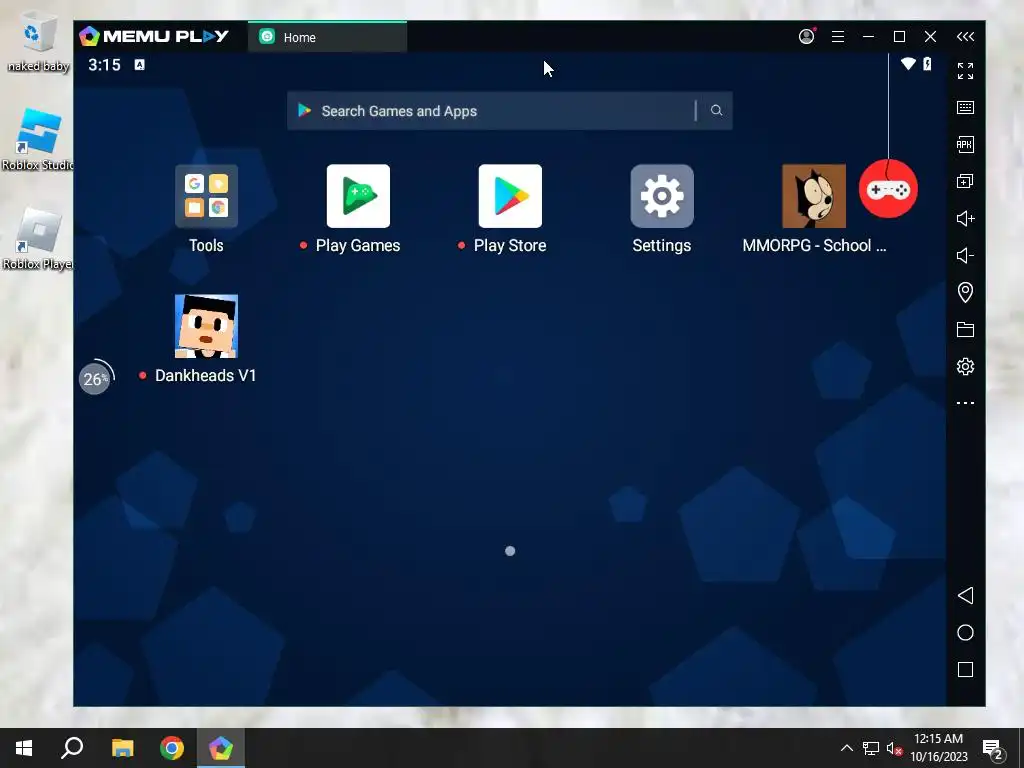Switch to the Home tab

pyautogui.click(x=327, y=37)
